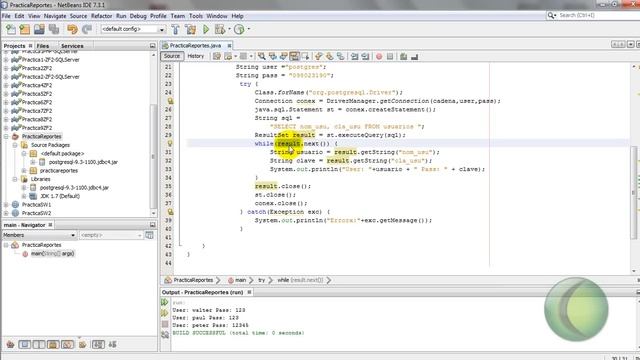Expand the practicareportes package node
Screen dimensions: 640x360
(x=24, y=171)
